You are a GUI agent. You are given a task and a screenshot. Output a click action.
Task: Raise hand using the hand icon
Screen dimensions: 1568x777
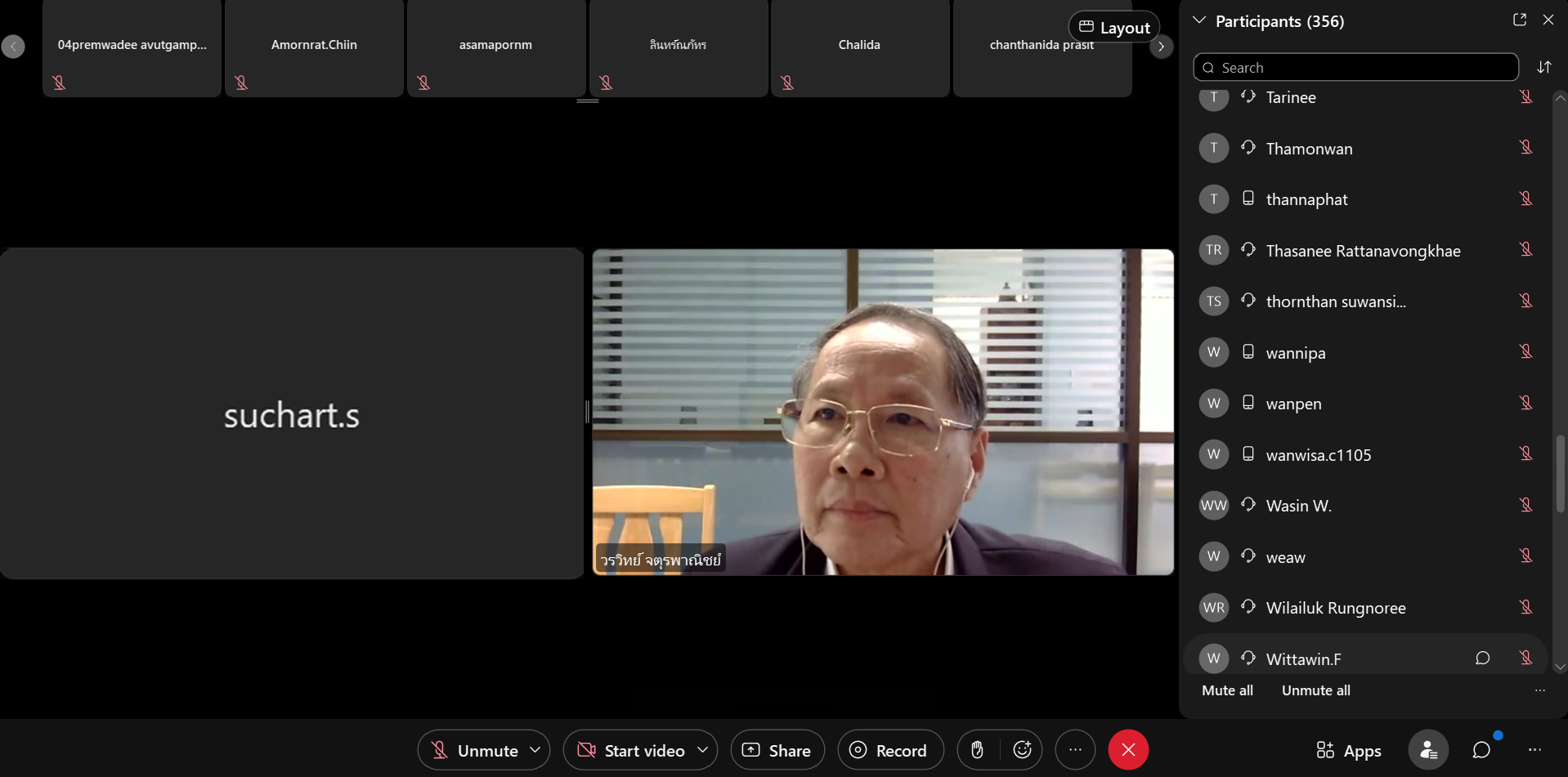click(x=977, y=750)
